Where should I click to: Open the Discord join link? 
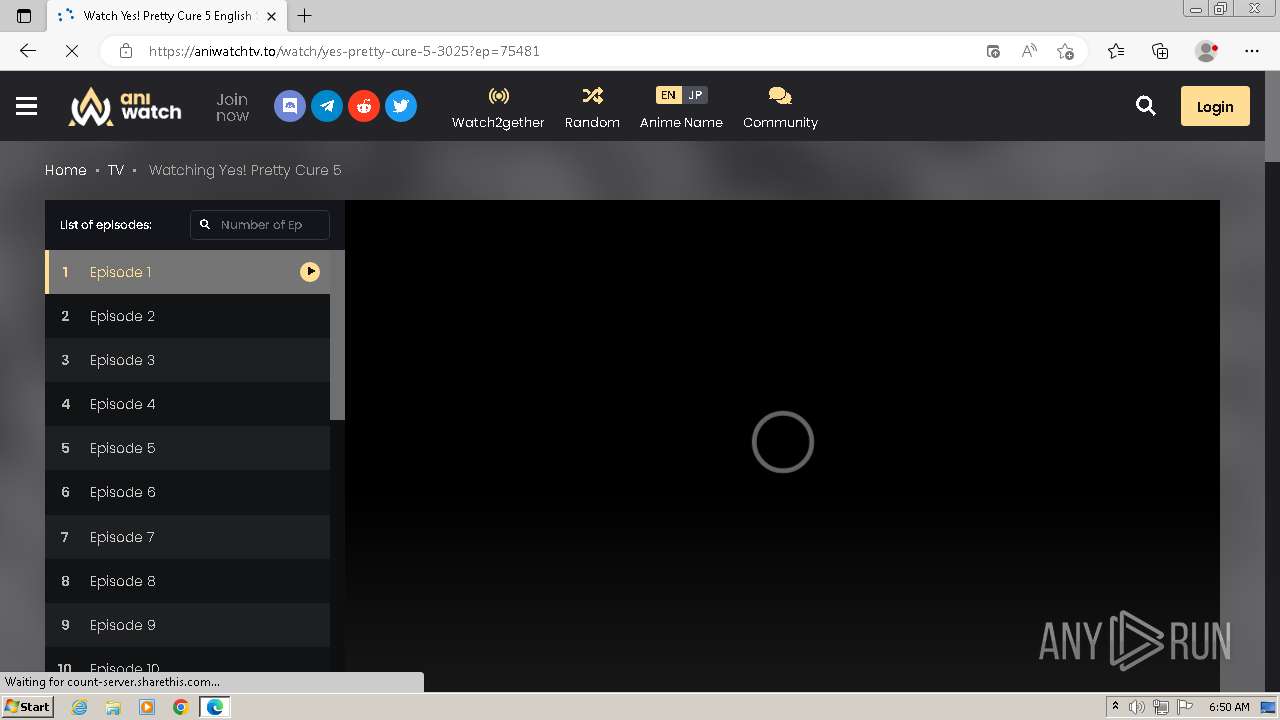(290, 106)
